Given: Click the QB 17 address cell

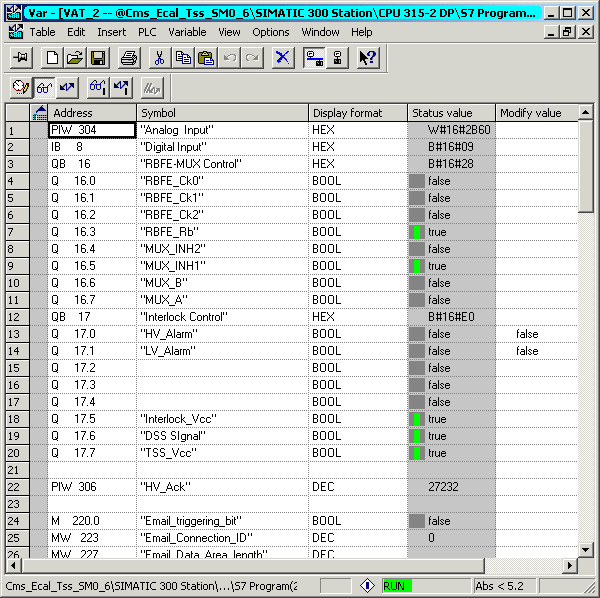Looking at the screenshot, I should pyautogui.click(x=92, y=317).
